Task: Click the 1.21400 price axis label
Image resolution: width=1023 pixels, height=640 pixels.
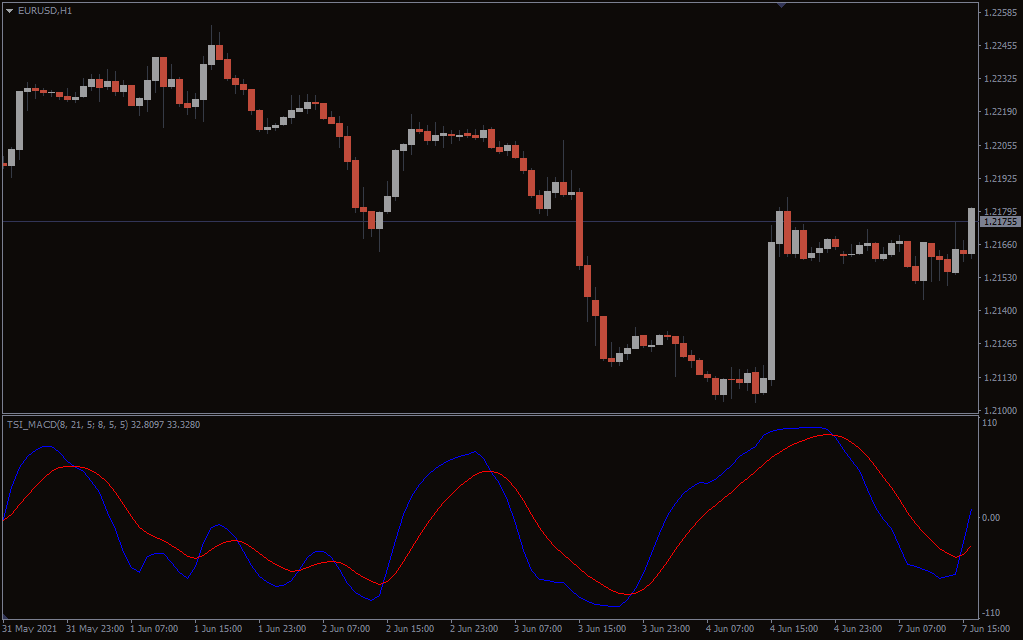Action: point(1000,312)
